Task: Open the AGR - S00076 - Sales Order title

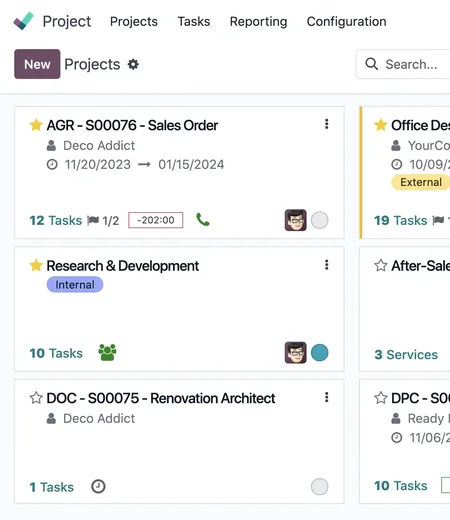Action: (132, 125)
